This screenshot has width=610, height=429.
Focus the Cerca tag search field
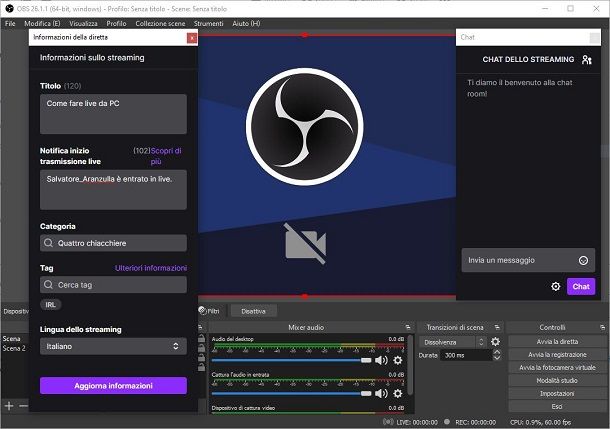pyautogui.click(x=113, y=285)
